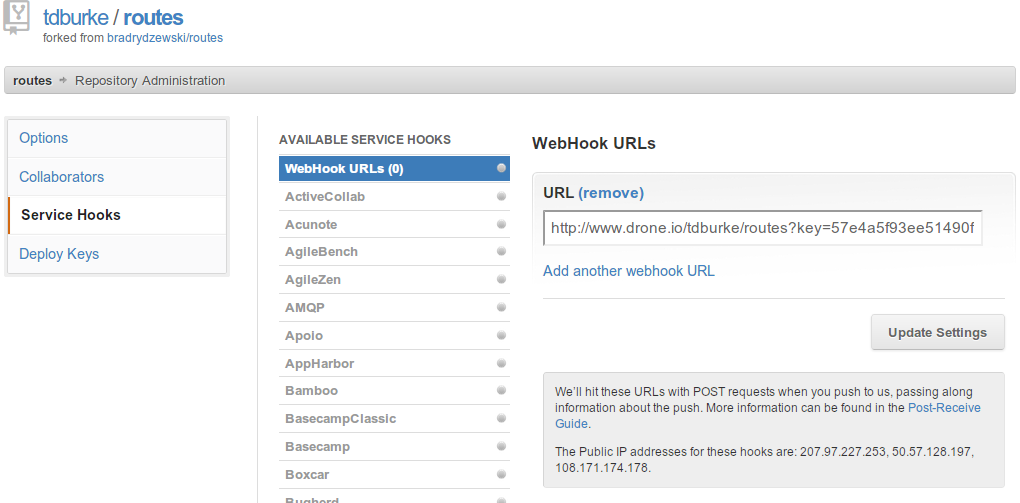Open the bradrydzewski/routes parent repository link
The height and width of the screenshot is (503, 1020).
(x=165, y=38)
